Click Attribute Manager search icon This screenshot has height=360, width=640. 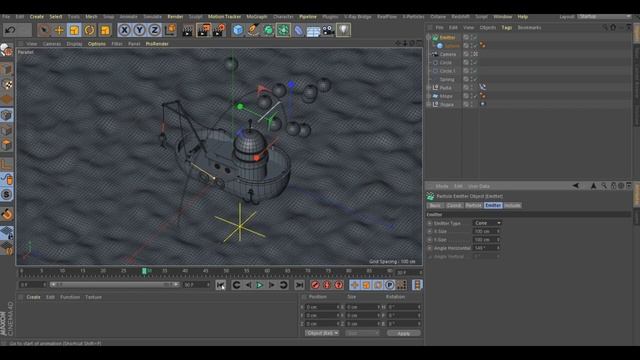tap(604, 186)
